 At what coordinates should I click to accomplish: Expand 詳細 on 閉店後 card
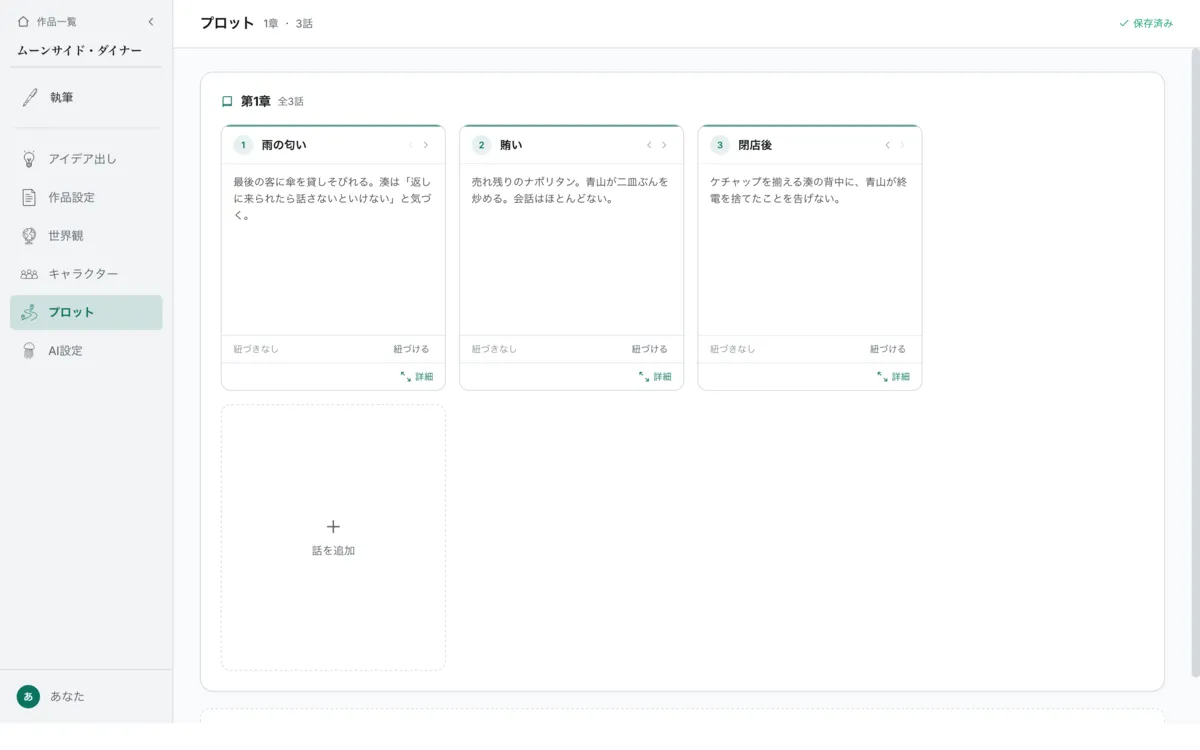[x=893, y=377]
